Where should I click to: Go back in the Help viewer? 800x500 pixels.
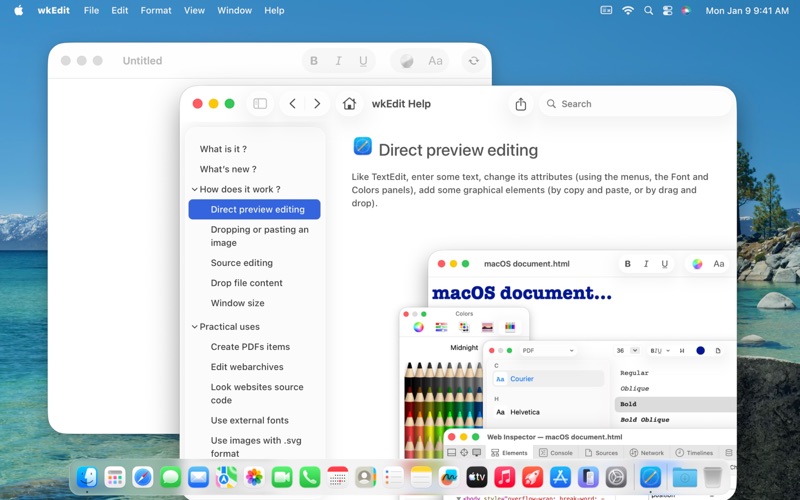point(292,104)
